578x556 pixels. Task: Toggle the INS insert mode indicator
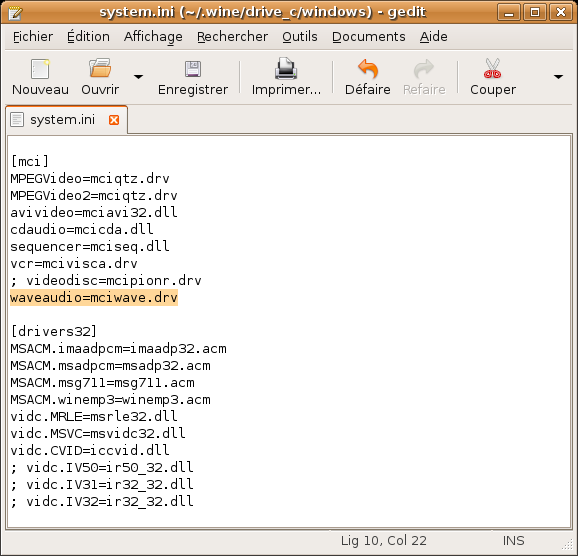pos(513,541)
